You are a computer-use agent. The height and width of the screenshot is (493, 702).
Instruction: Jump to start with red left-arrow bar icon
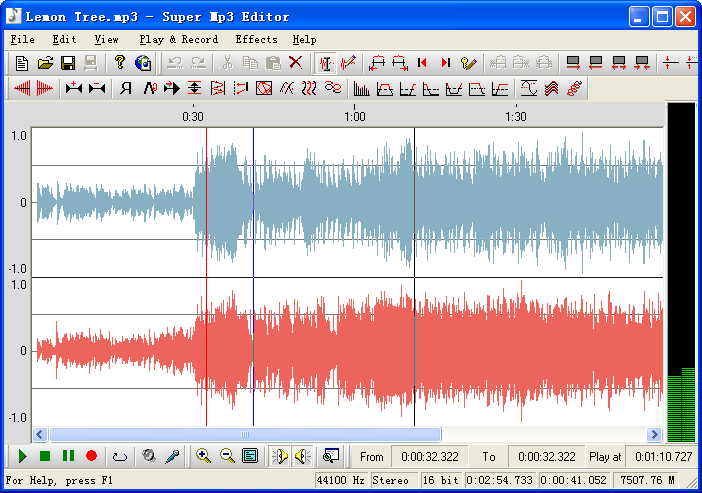[x=422, y=63]
